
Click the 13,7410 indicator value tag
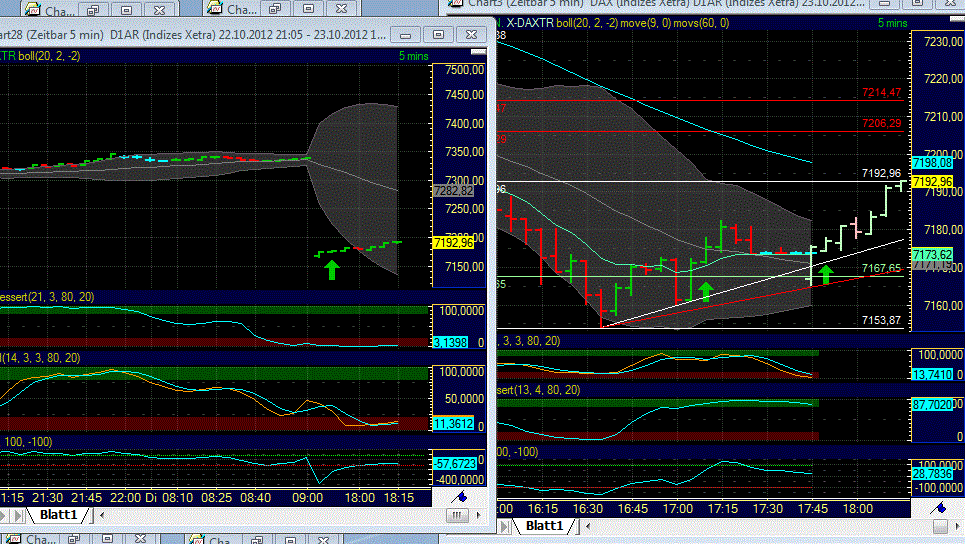(932, 374)
